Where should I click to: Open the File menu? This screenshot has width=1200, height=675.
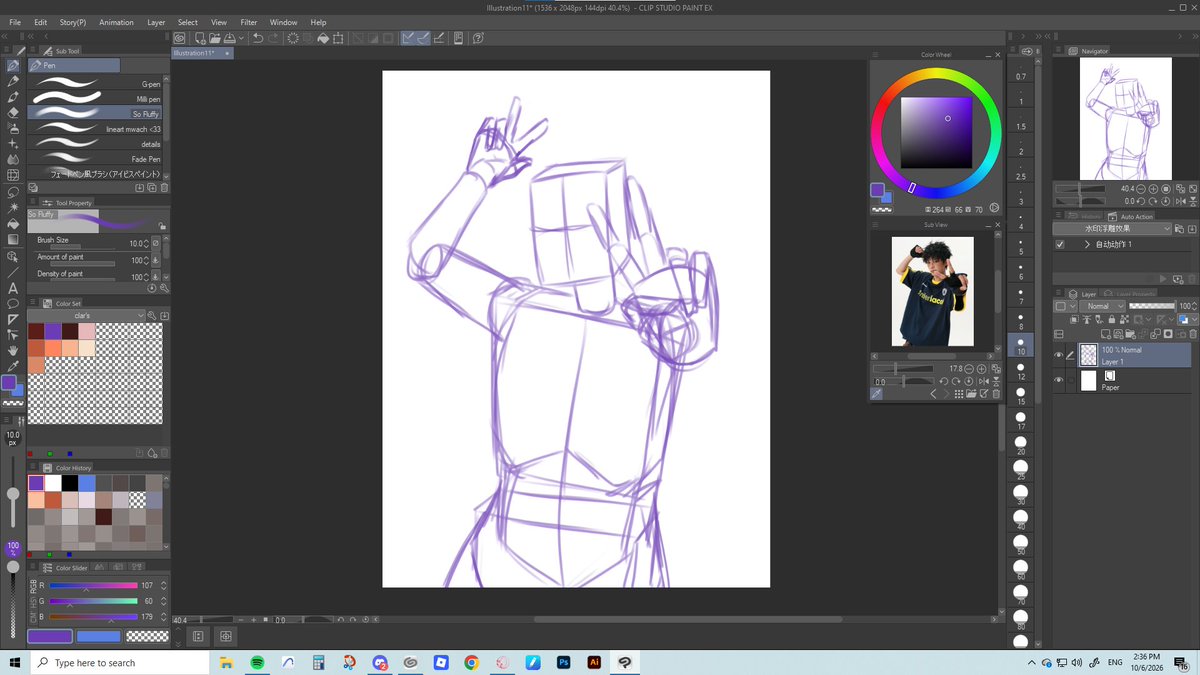pyautogui.click(x=15, y=22)
